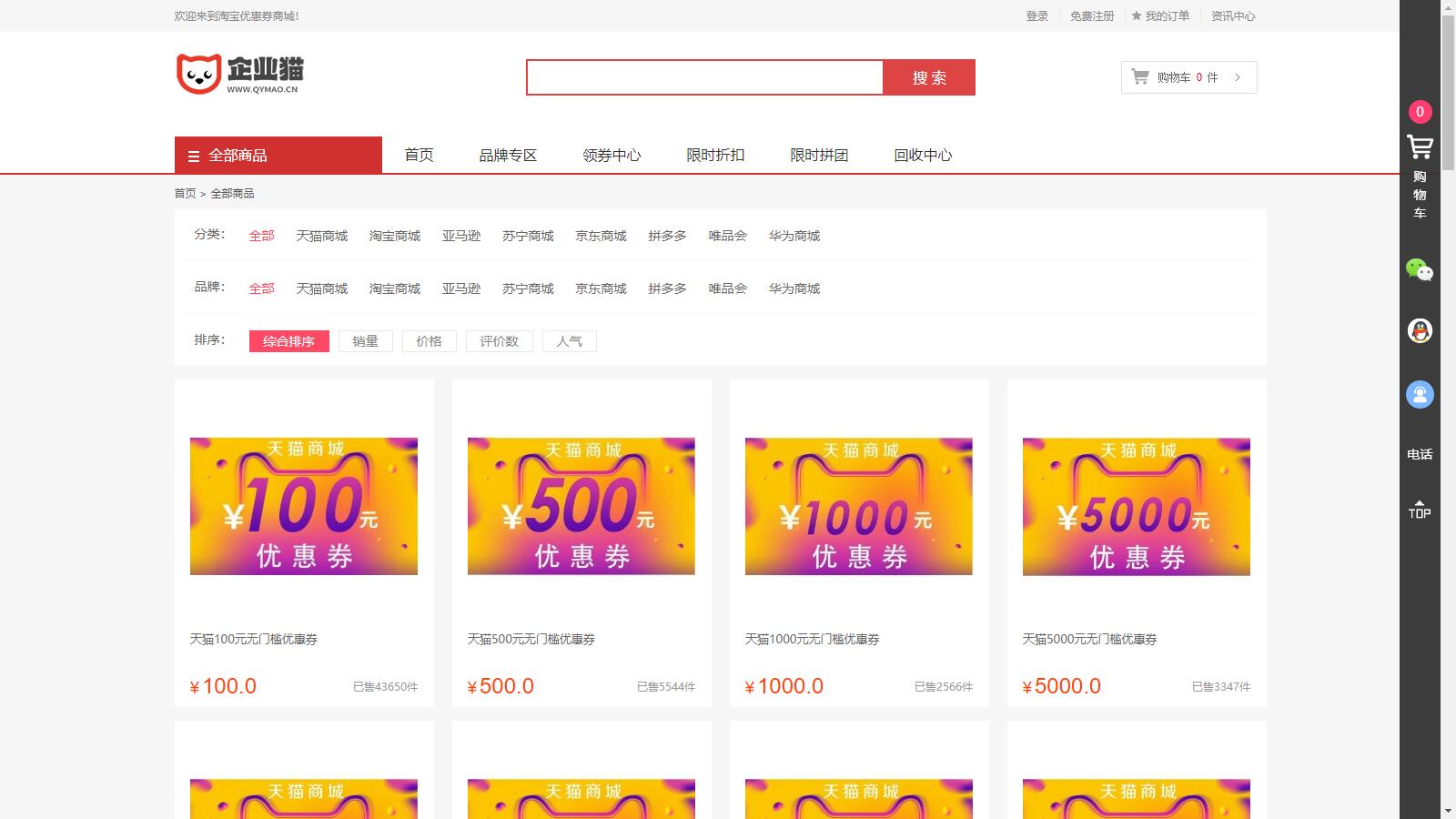Focus the search input field
1456x819 pixels.
point(704,77)
